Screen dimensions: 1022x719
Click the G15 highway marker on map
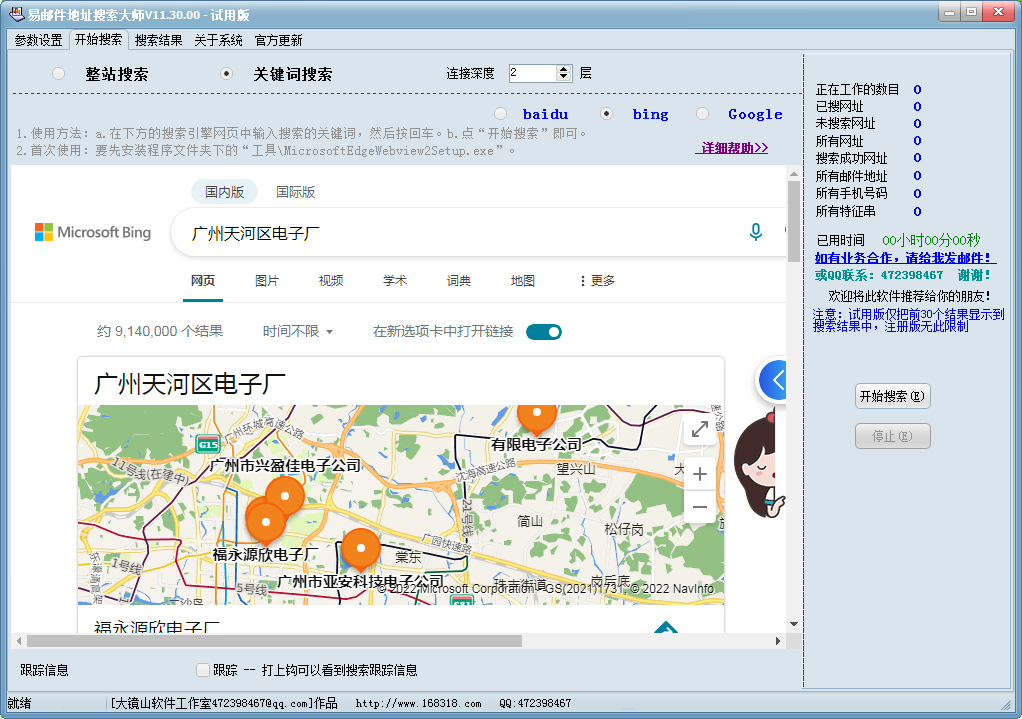tap(208, 445)
